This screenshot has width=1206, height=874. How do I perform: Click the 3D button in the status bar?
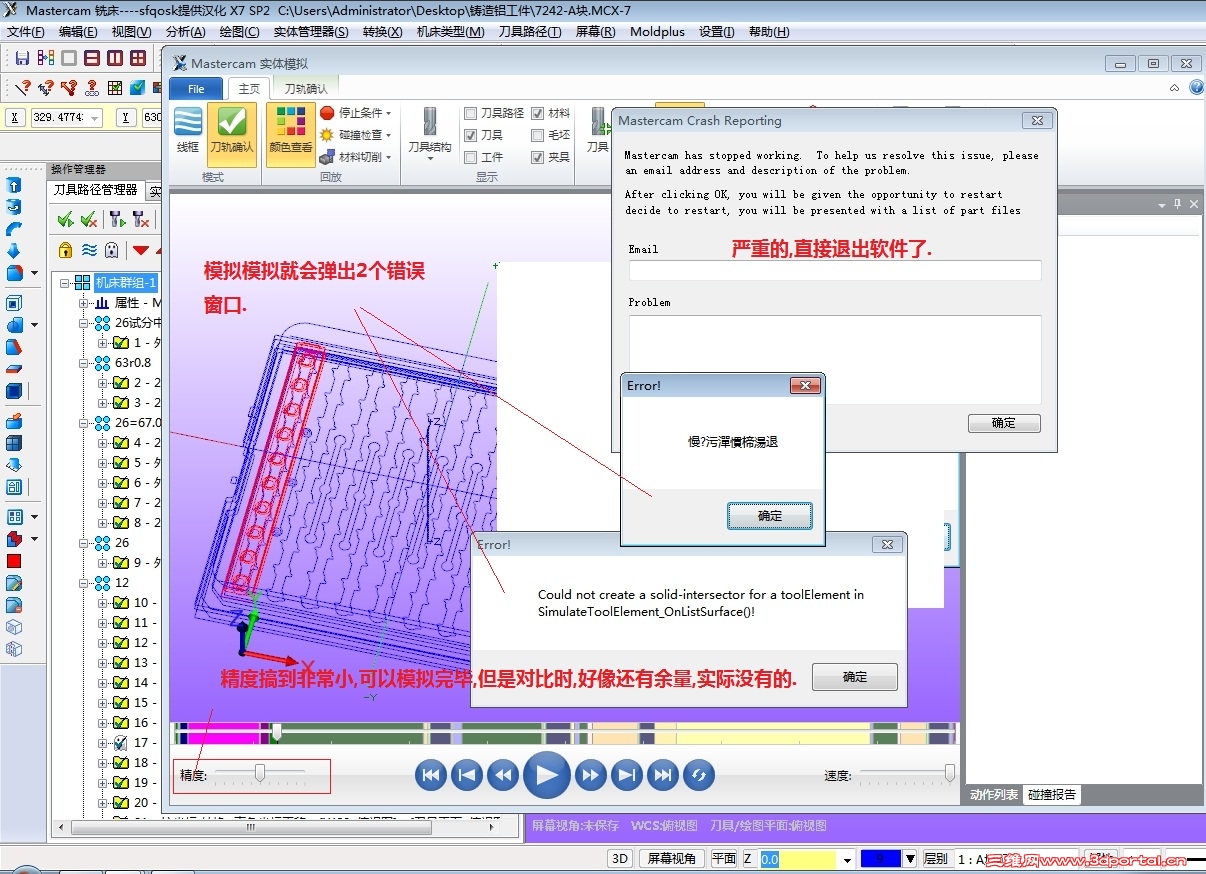click(620, 858)
